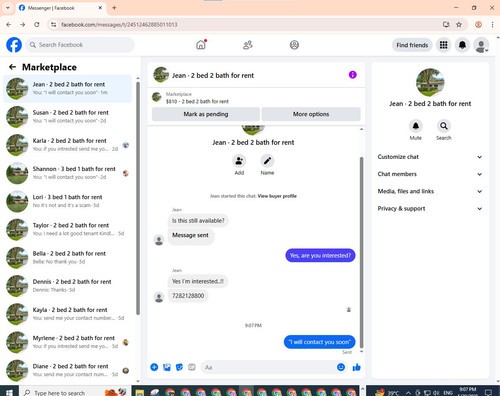Open the Groups icon in top navigation

pos(294,45)
